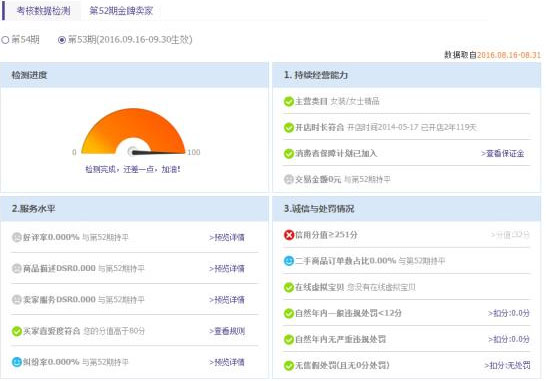The image size is (546, 381).
Task: Select the 第54期 radio button
Action: pyautogui.click(x=5, y=40)
